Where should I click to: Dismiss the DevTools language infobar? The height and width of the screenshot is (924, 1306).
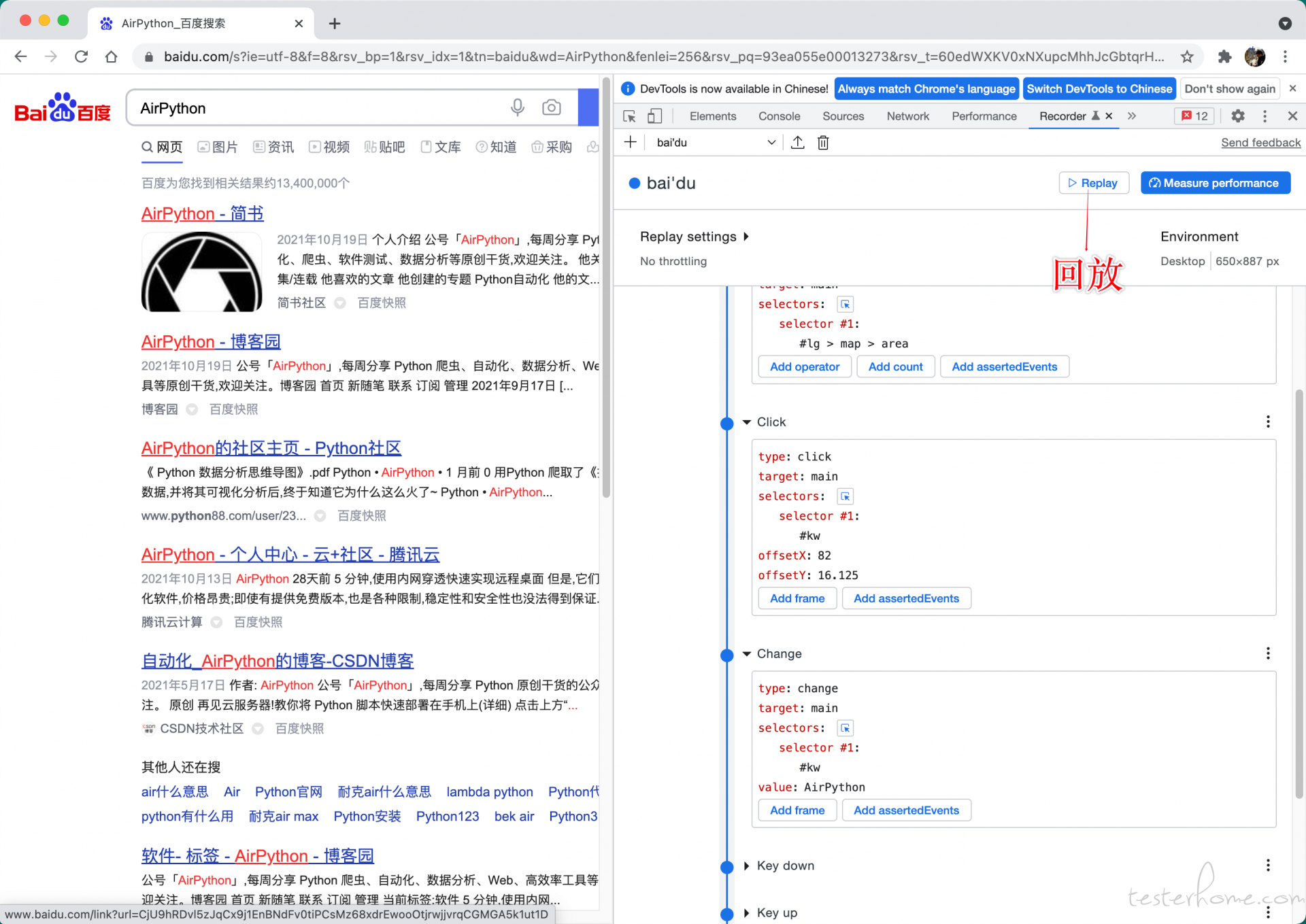pos(1292,88)
